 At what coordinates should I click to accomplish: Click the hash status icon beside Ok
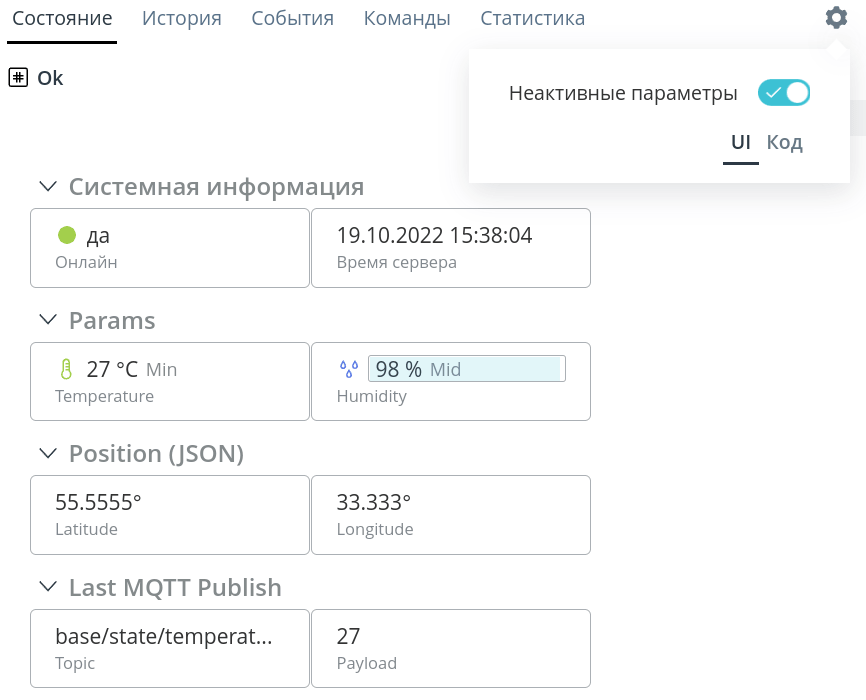18,77
